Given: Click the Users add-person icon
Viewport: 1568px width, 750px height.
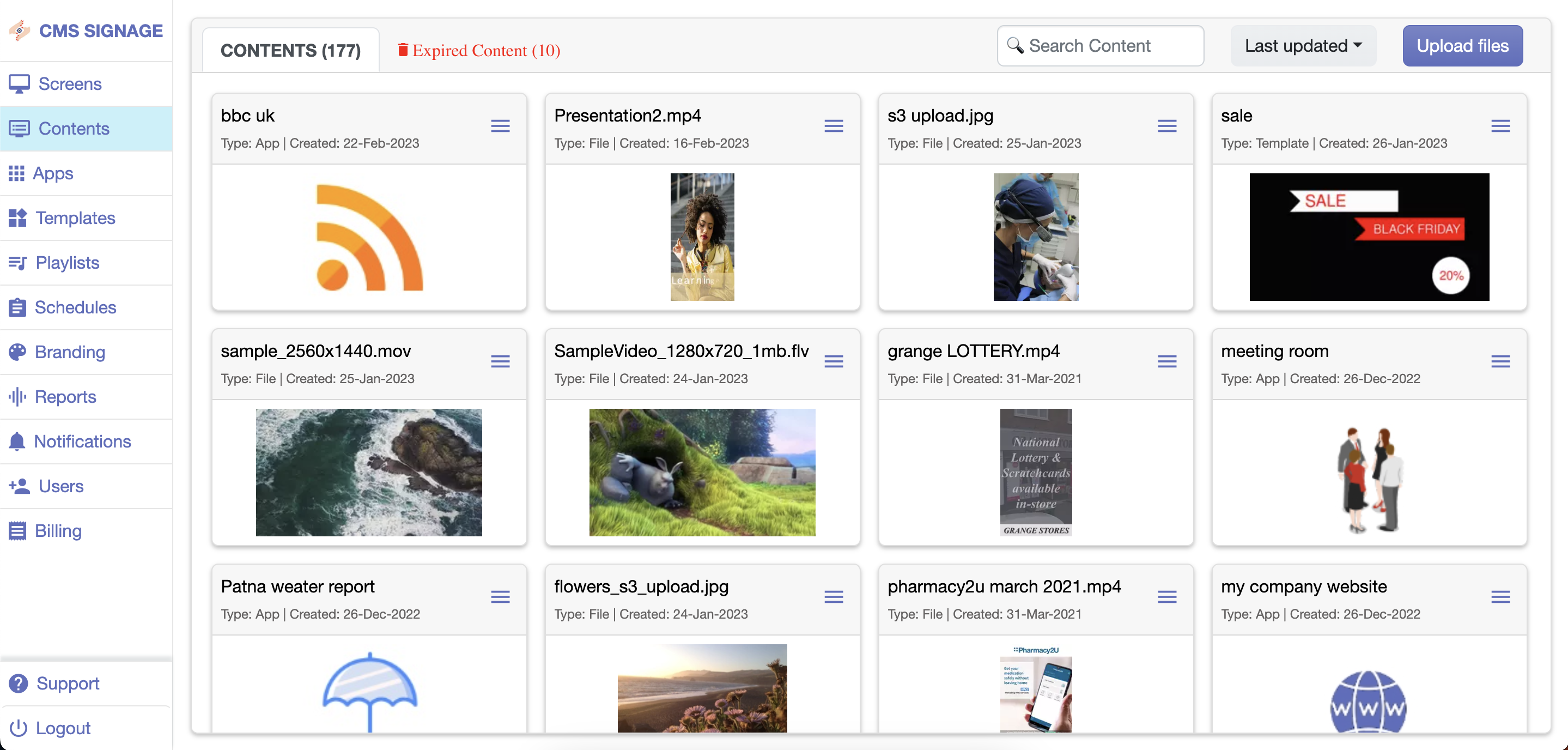Looking at the screenshot, I should [x=19, y=486].
